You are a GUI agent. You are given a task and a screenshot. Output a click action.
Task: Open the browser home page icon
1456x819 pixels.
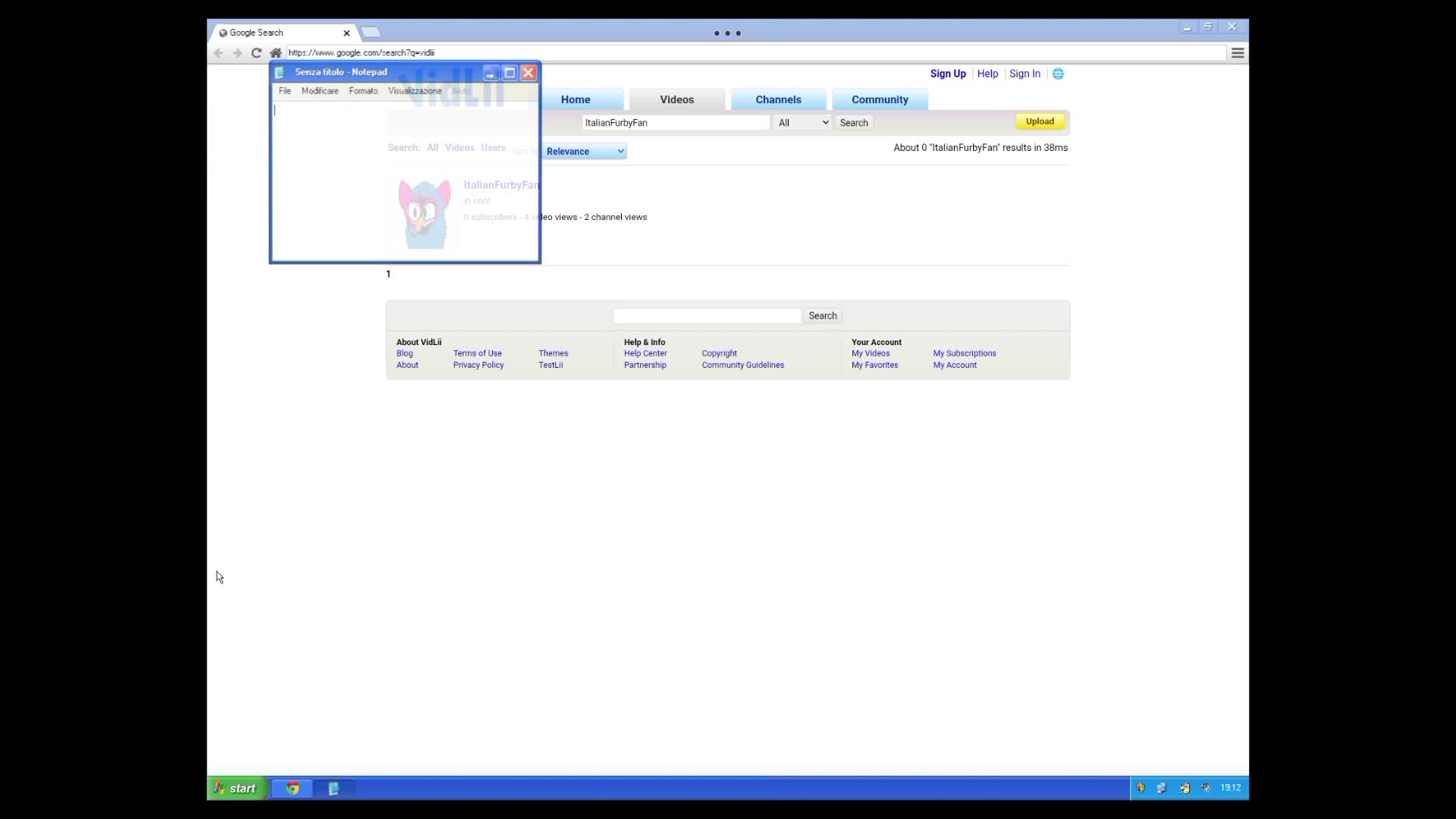tap(275, 53)
